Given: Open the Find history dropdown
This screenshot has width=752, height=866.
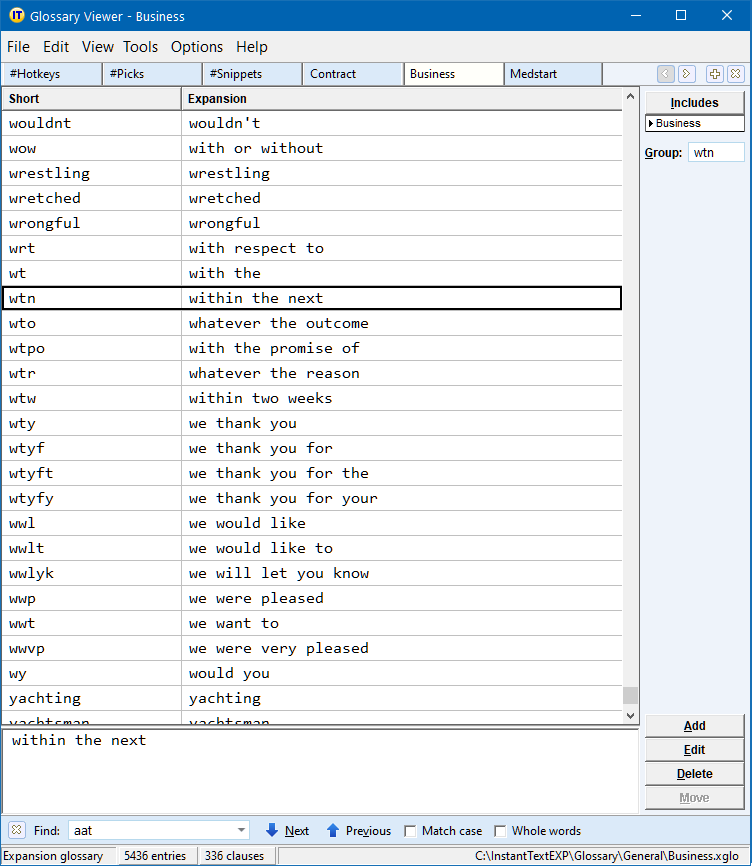Looking at the screenshot, I should click(241, 830).
